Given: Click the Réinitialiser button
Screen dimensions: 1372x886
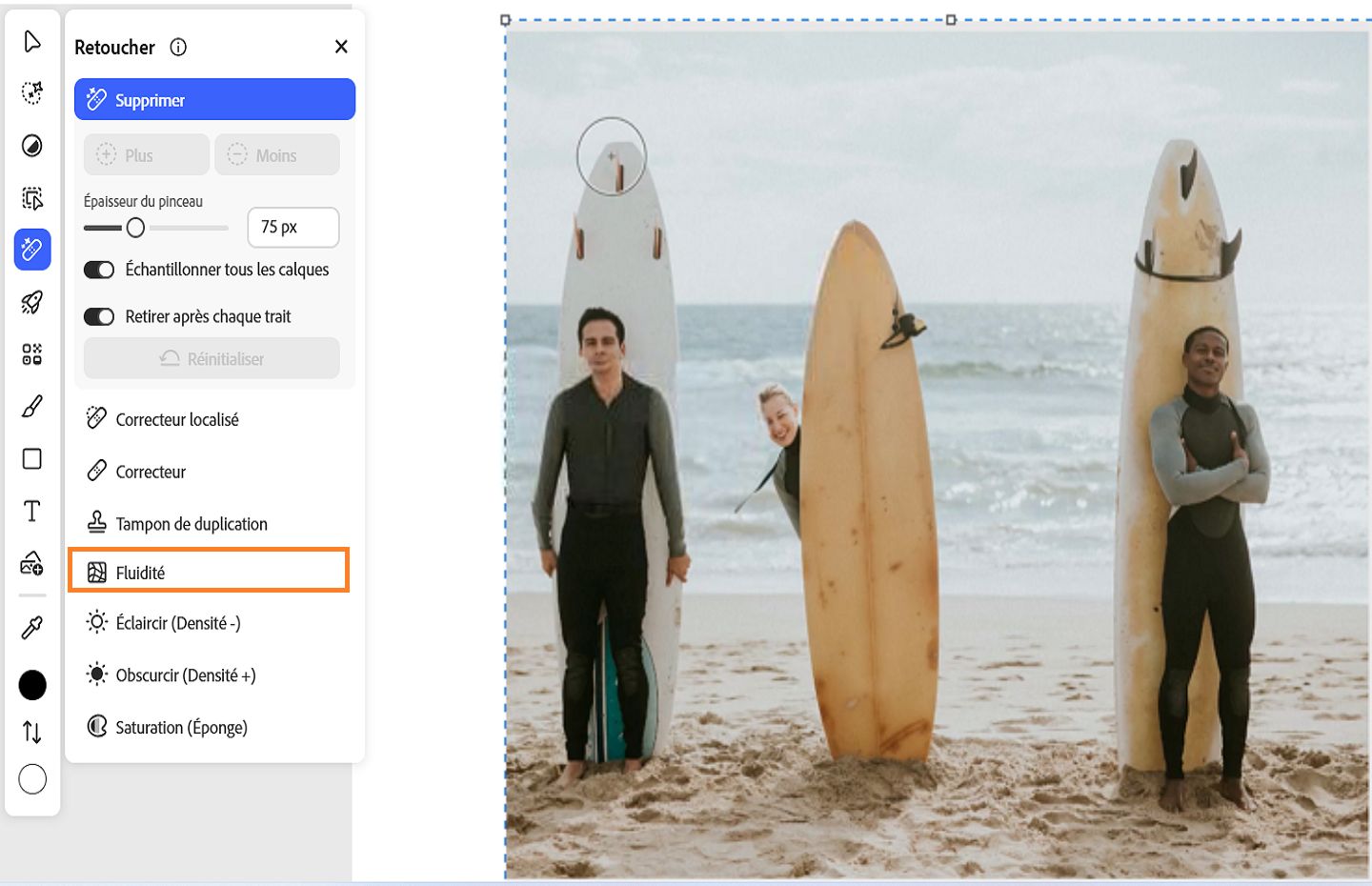Looking at the screenshot, I should 211,358.
